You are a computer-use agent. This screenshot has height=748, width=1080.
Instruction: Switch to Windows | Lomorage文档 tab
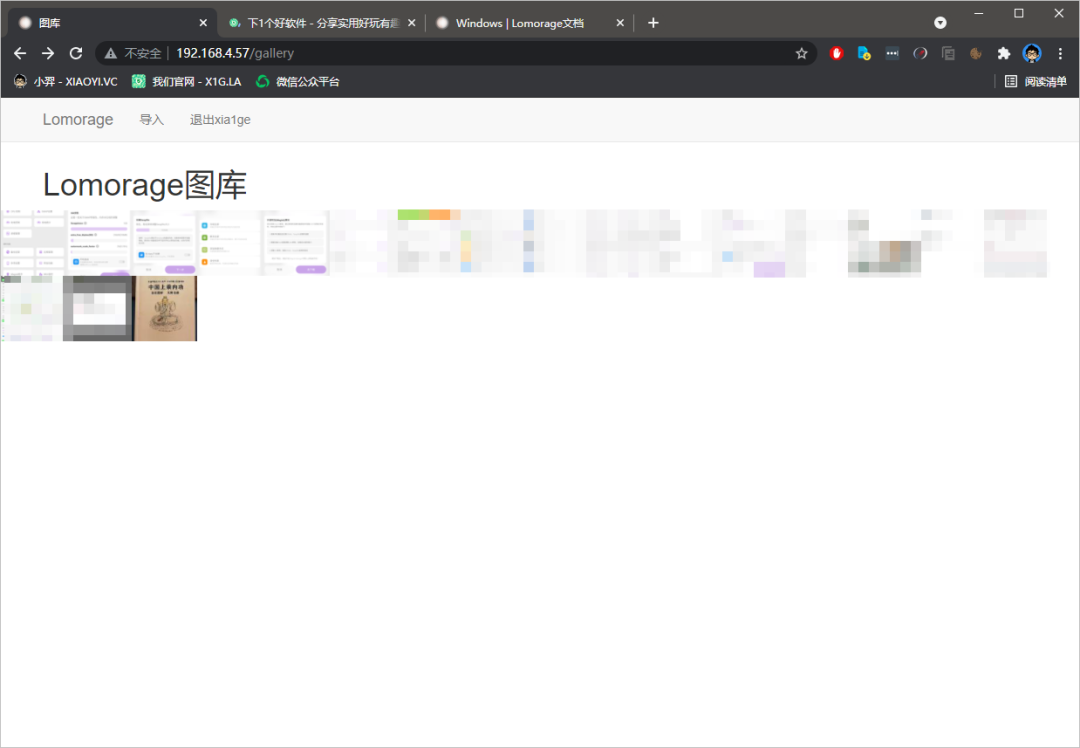pyautogui.click(x=529, y=23)
